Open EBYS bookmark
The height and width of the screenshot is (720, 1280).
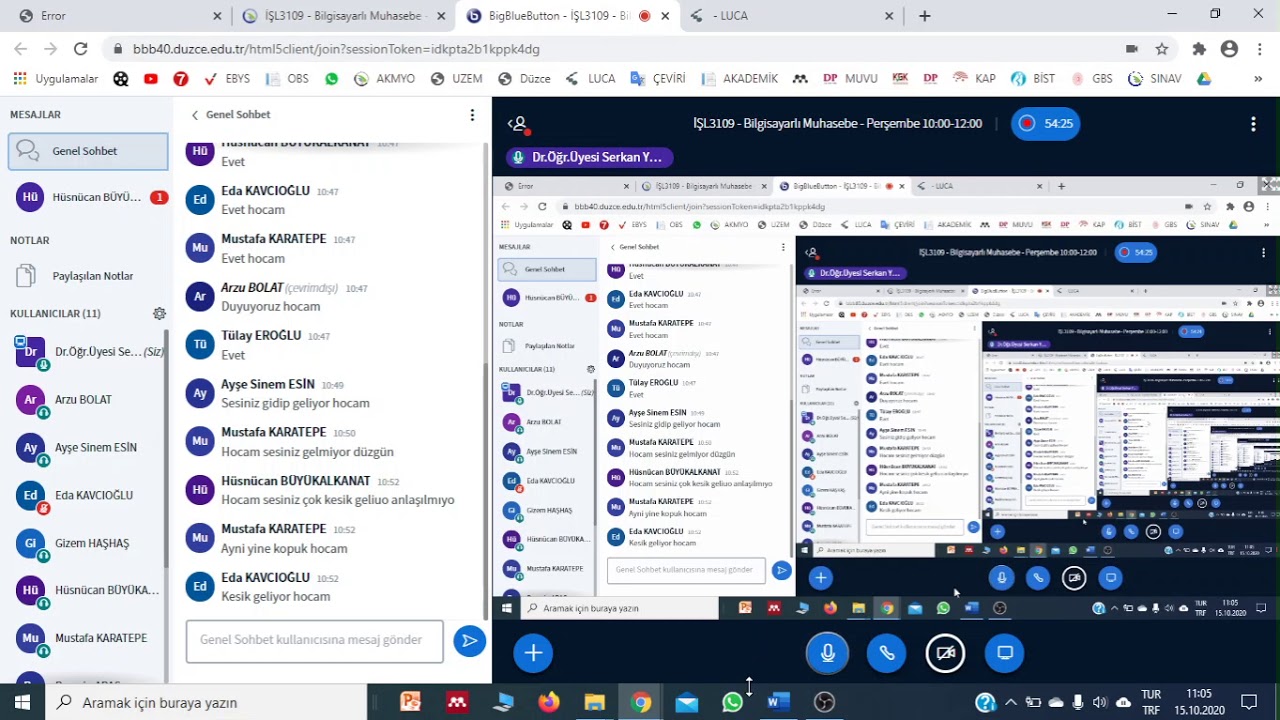[x=227, y=79]
